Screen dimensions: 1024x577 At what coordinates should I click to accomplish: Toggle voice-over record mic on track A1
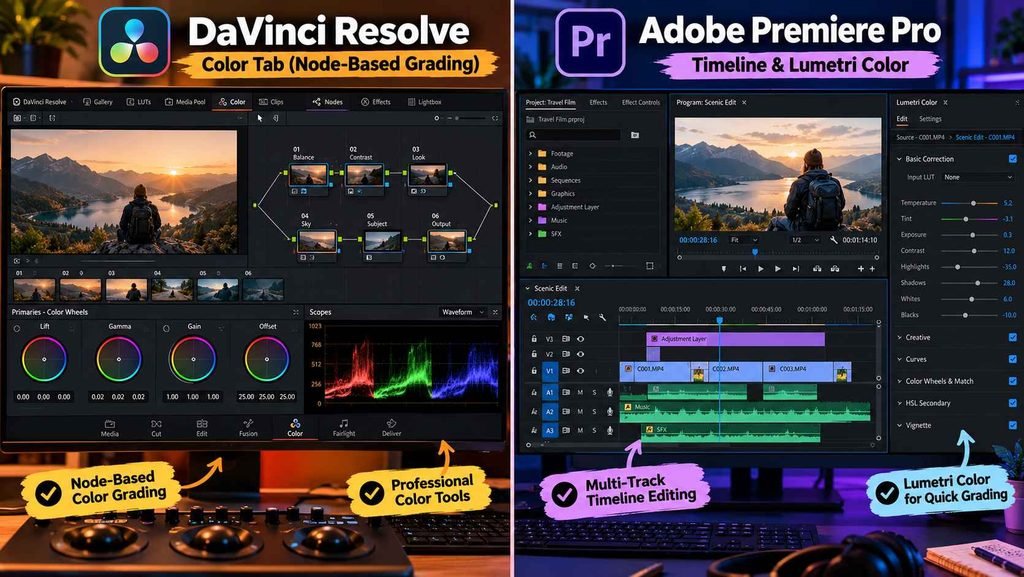click(610, 392)
